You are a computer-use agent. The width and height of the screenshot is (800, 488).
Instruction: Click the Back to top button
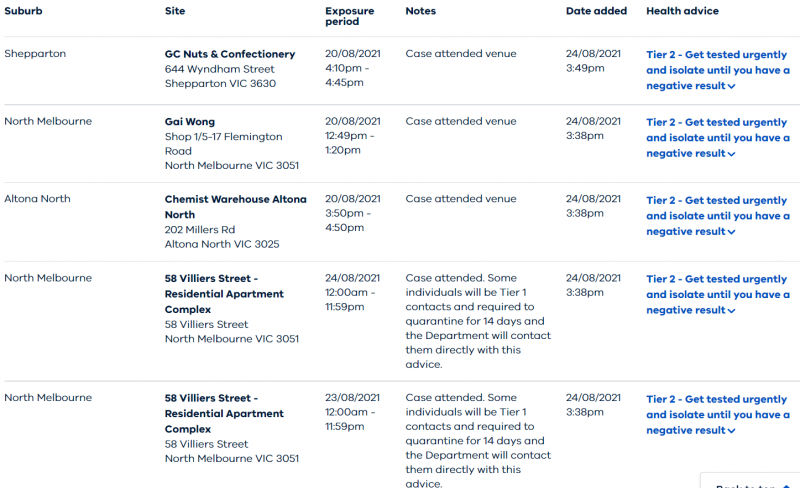pos(750,484)
